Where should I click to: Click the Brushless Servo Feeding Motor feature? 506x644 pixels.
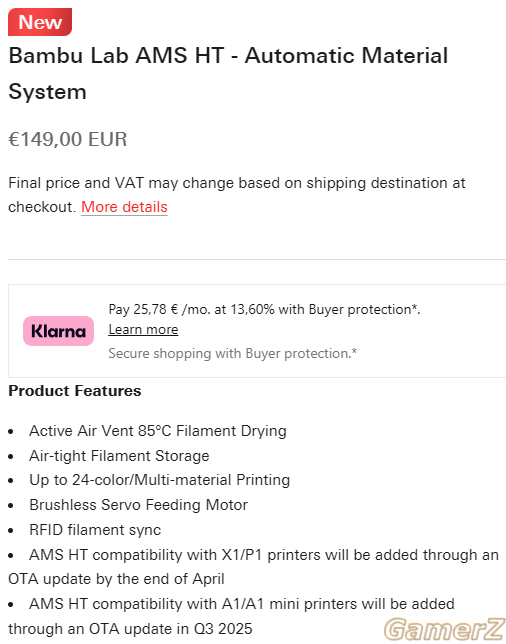pos(138,505)
